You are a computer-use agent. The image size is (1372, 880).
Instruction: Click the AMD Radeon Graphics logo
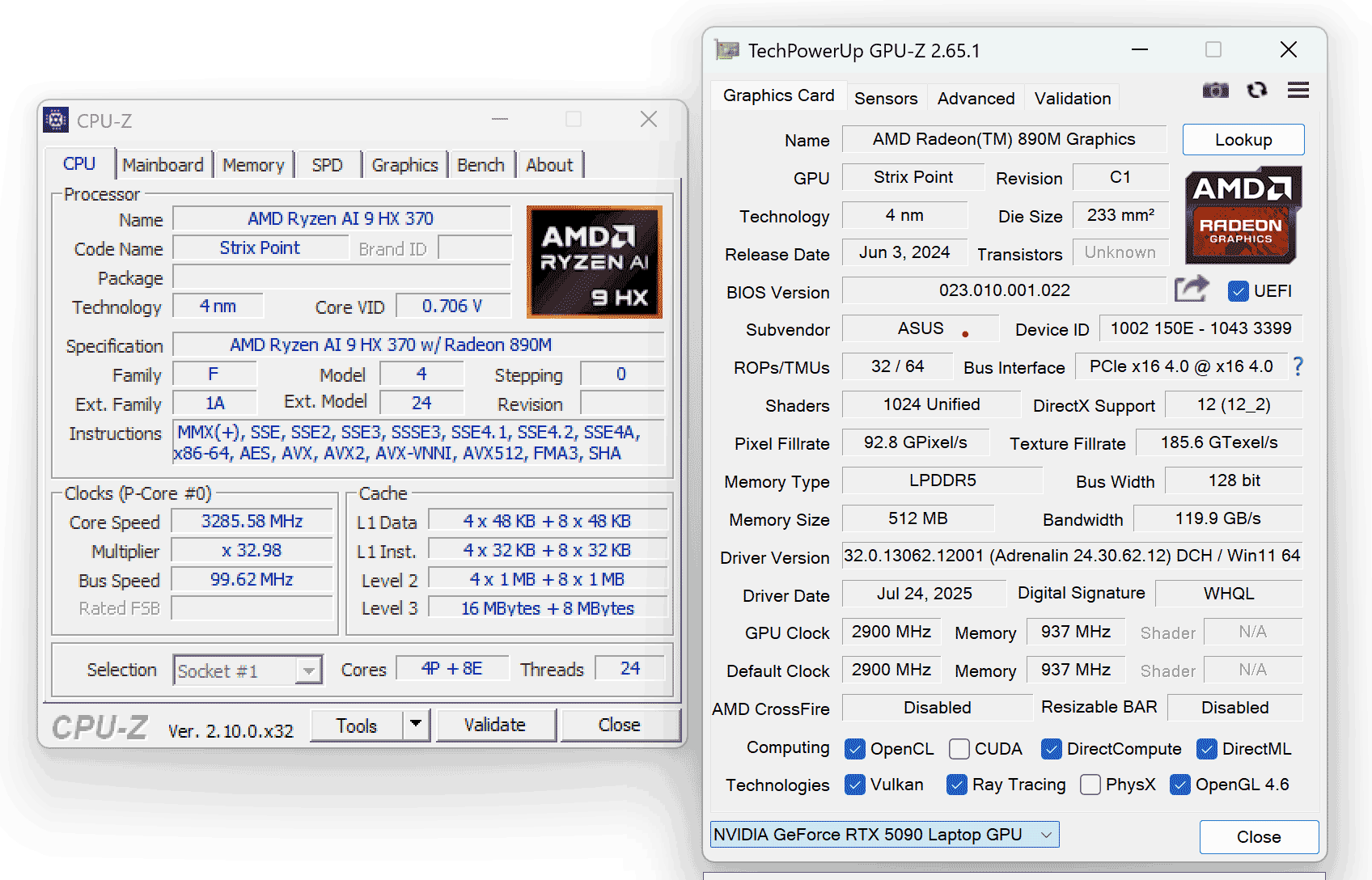coord(1243,215)
